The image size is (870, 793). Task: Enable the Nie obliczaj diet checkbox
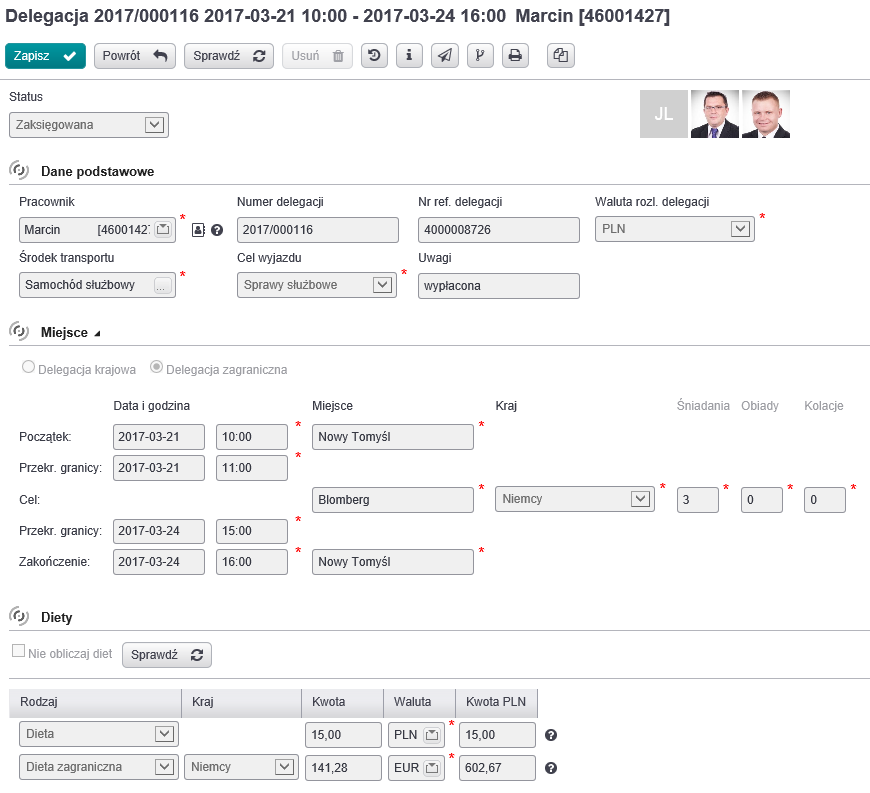tap(17, 650)
